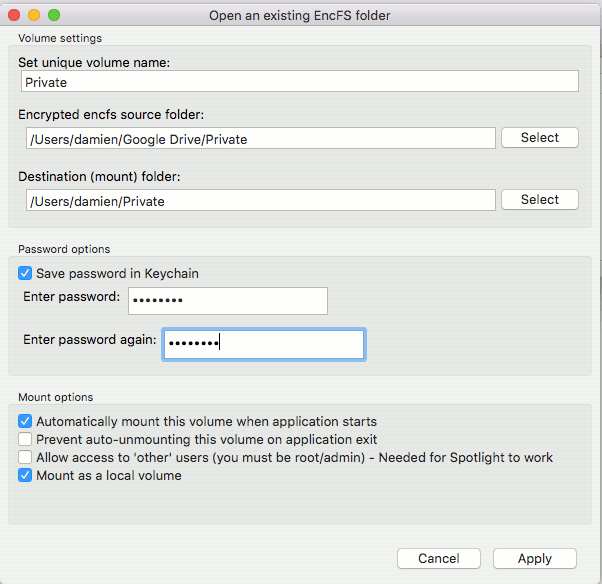Uncheck Mount as a local volume
The width and height of the screenshot is (602, 584).
(x=25, y=475)
